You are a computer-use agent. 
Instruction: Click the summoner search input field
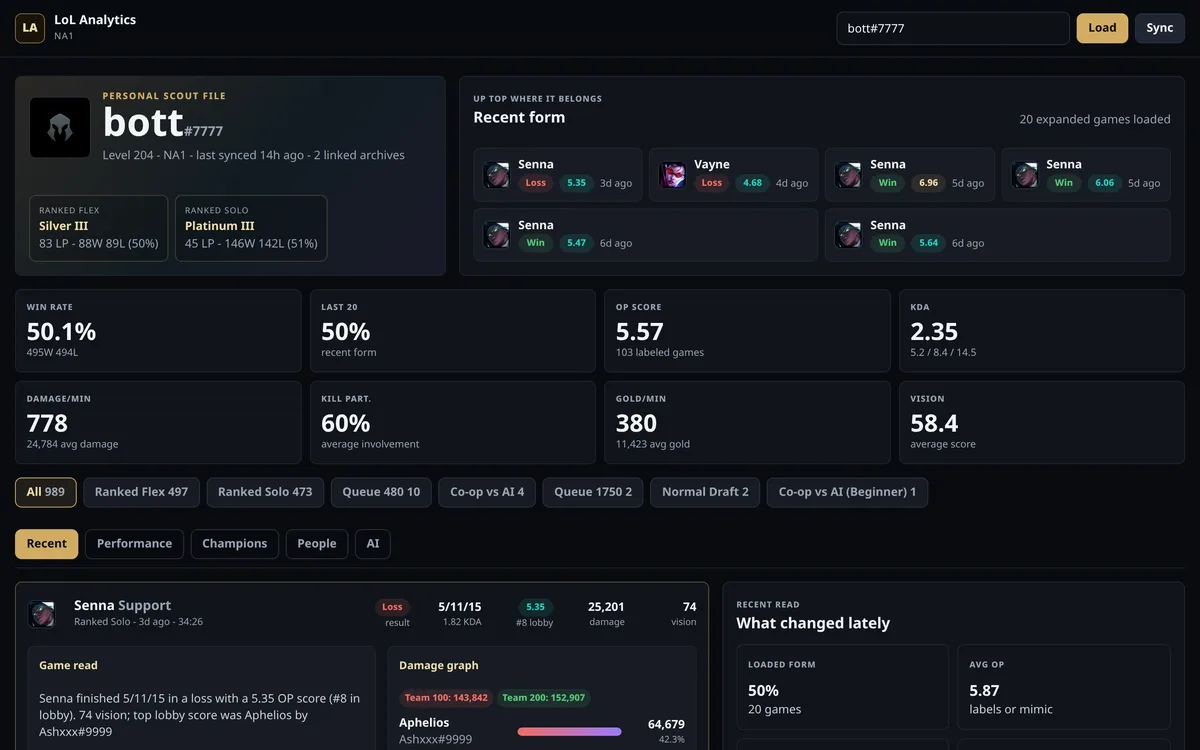[953, 28]
